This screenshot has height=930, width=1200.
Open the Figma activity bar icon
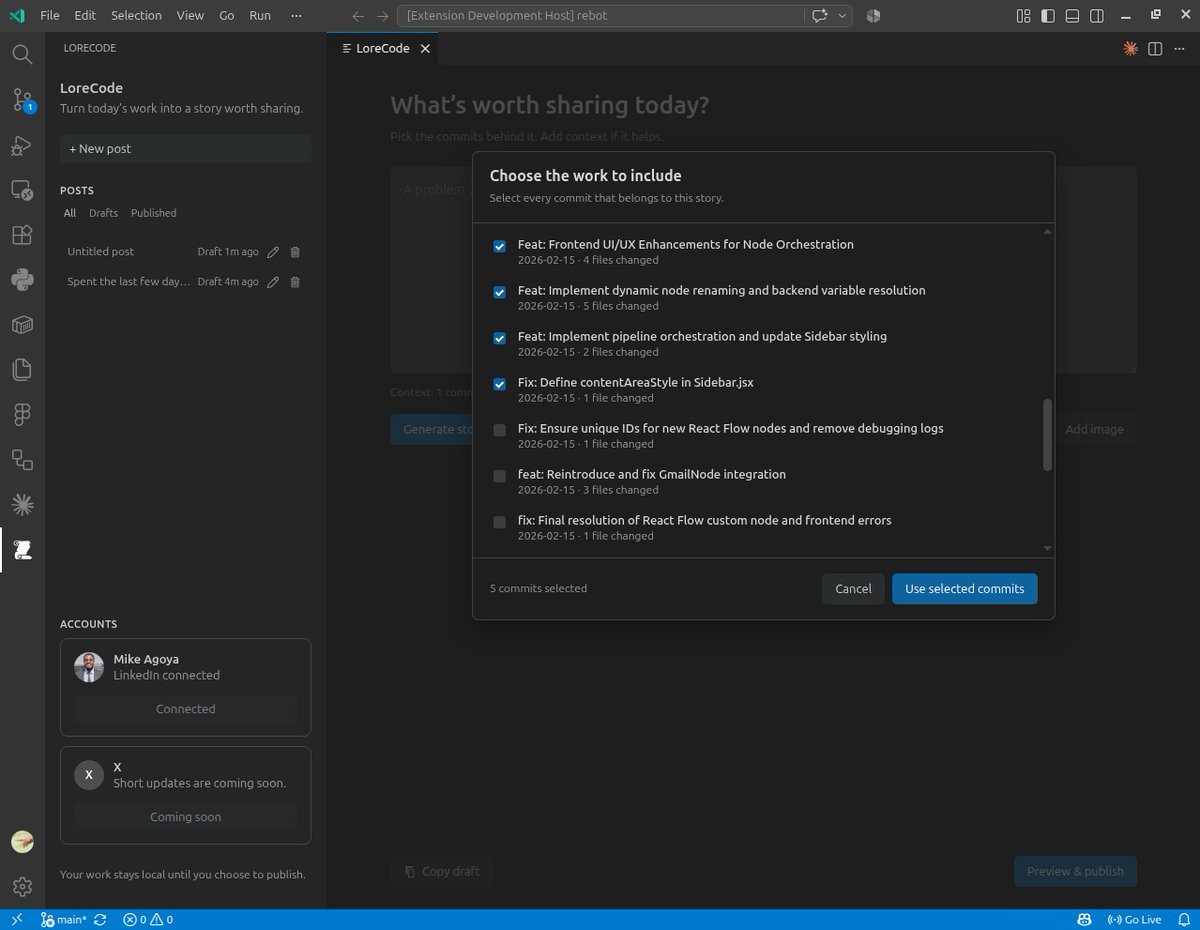tap(22, 414)
